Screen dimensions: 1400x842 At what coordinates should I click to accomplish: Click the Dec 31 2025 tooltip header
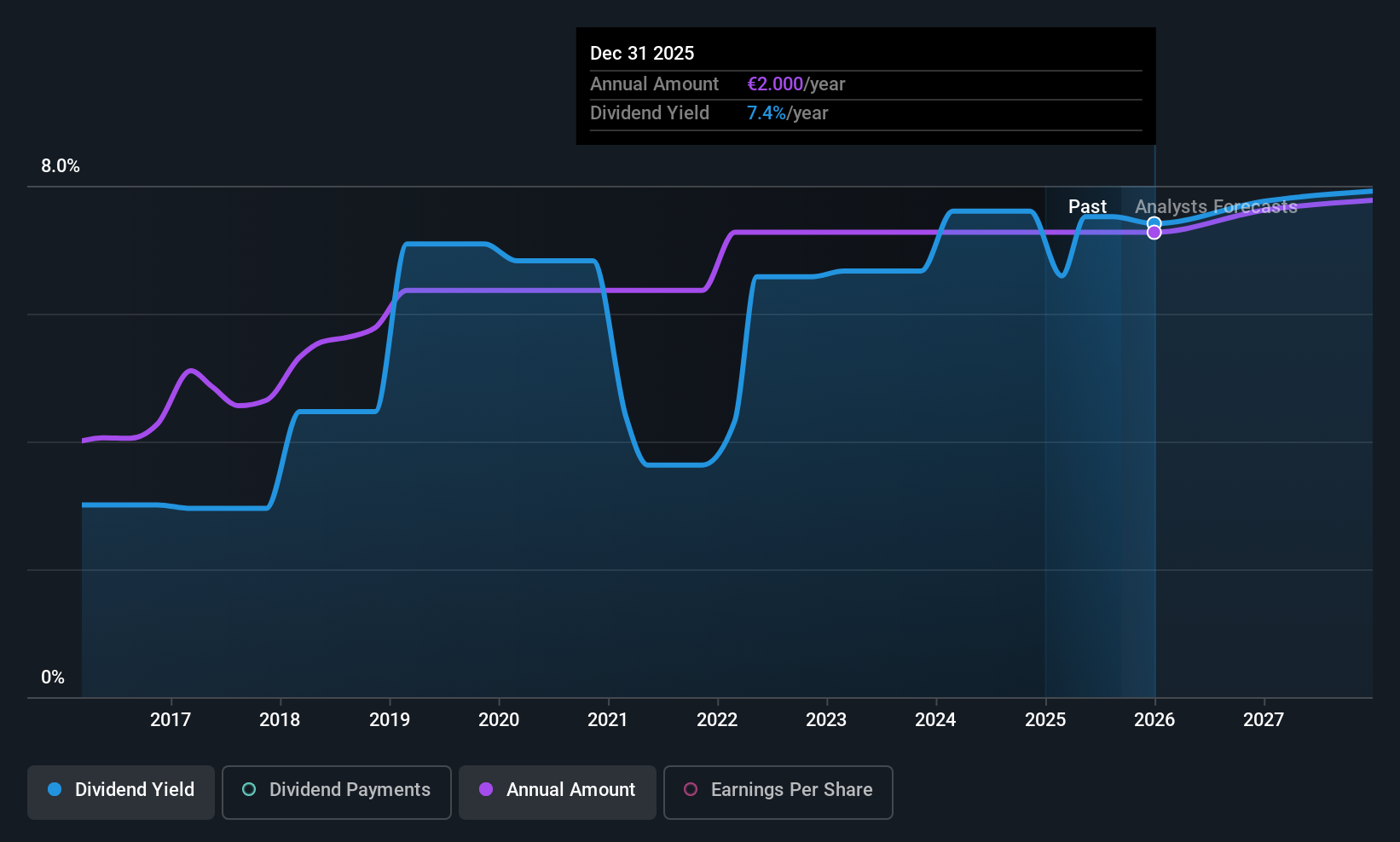pos(642,53)
